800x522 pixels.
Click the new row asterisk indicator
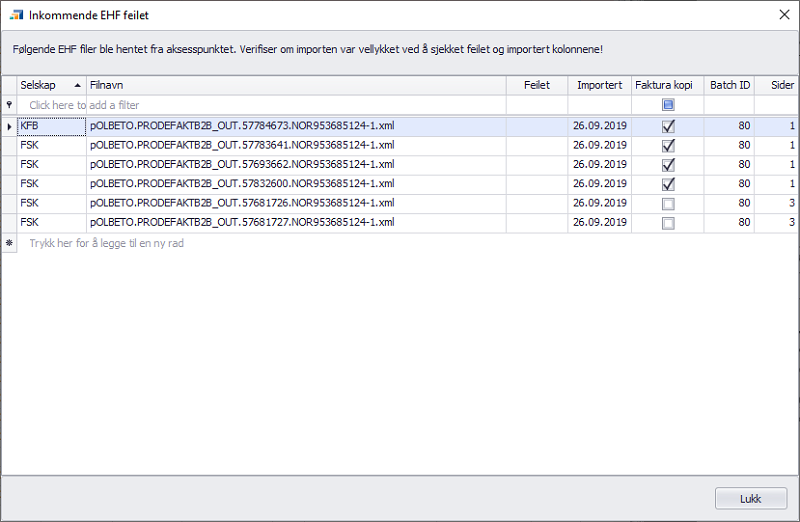(x=9, y=243)
